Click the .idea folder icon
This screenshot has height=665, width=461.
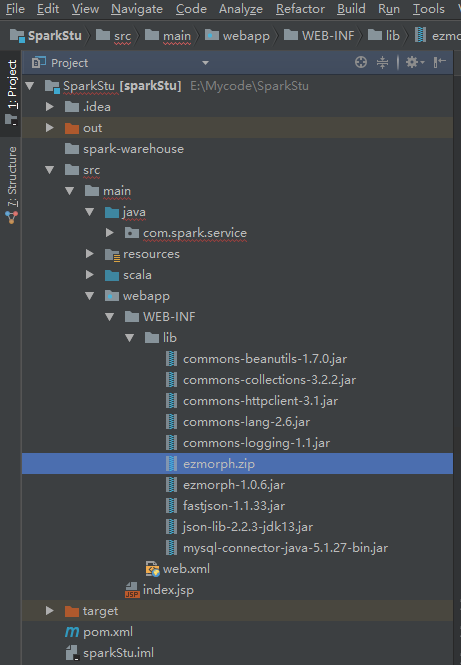[72, 107]
